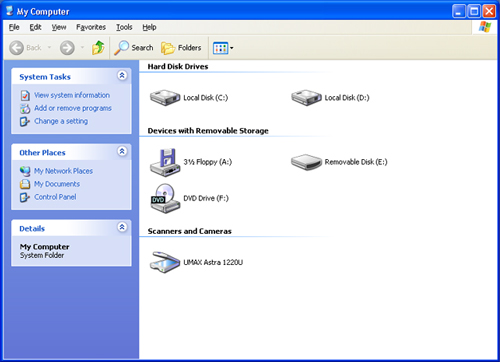Click the Details panel title
500x362 pixels.
32,229
